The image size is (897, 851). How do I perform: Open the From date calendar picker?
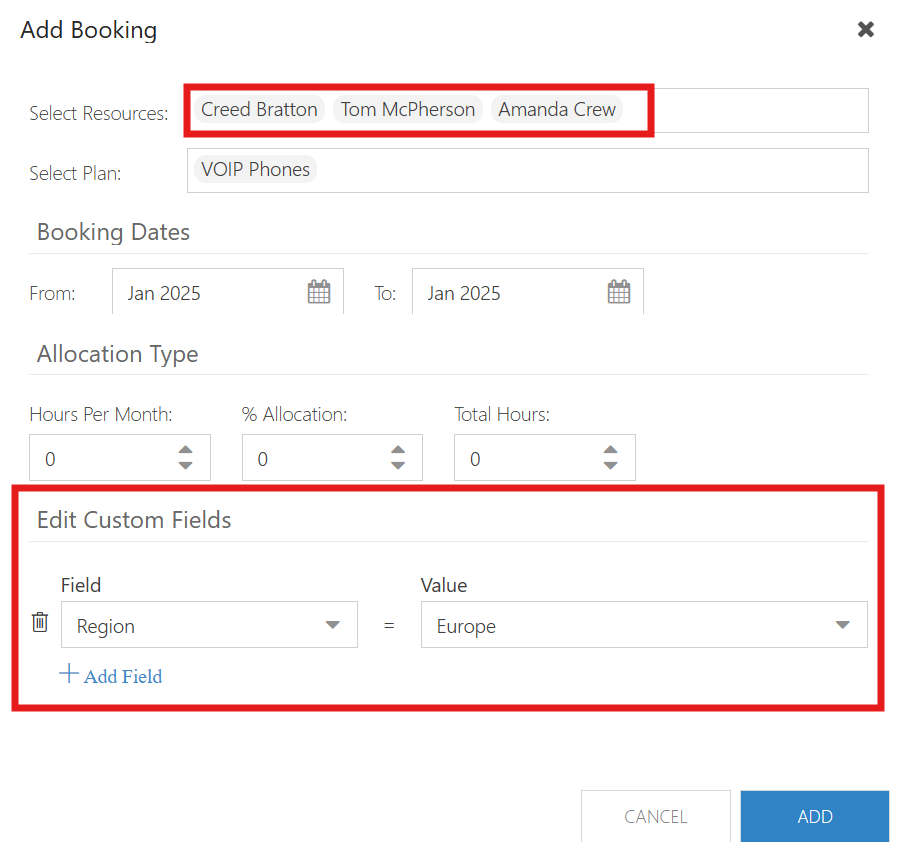pyautogui.click(x=319, y=292)
